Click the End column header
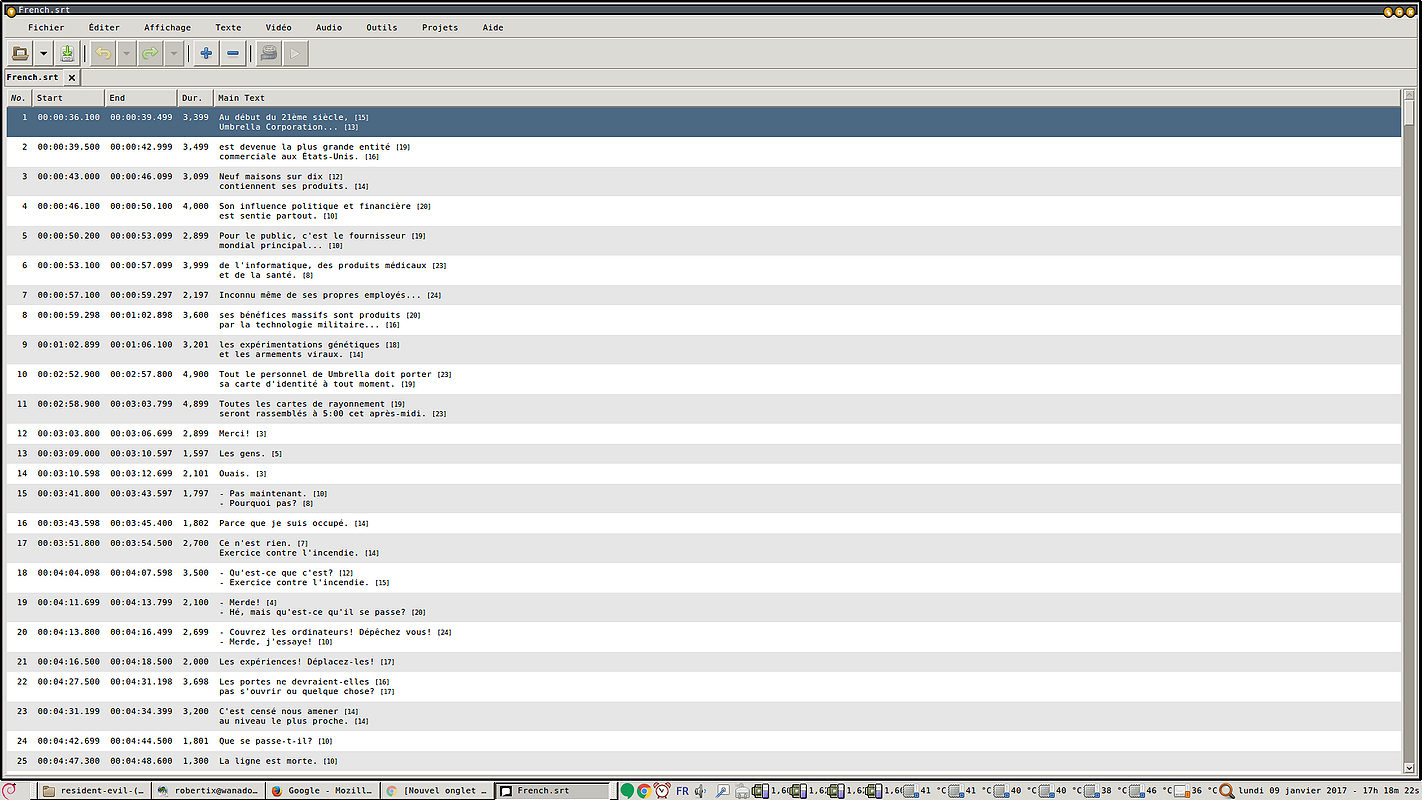1422x800 pixels. coord(140,98)
